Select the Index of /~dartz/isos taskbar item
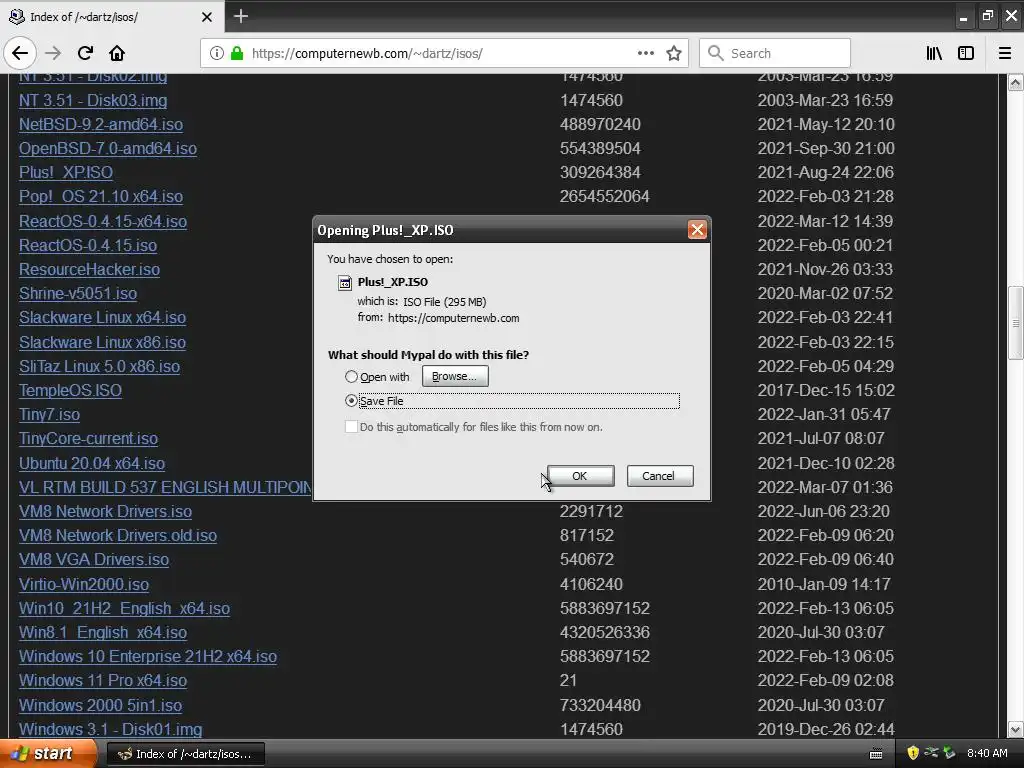 tap(185, 754)
